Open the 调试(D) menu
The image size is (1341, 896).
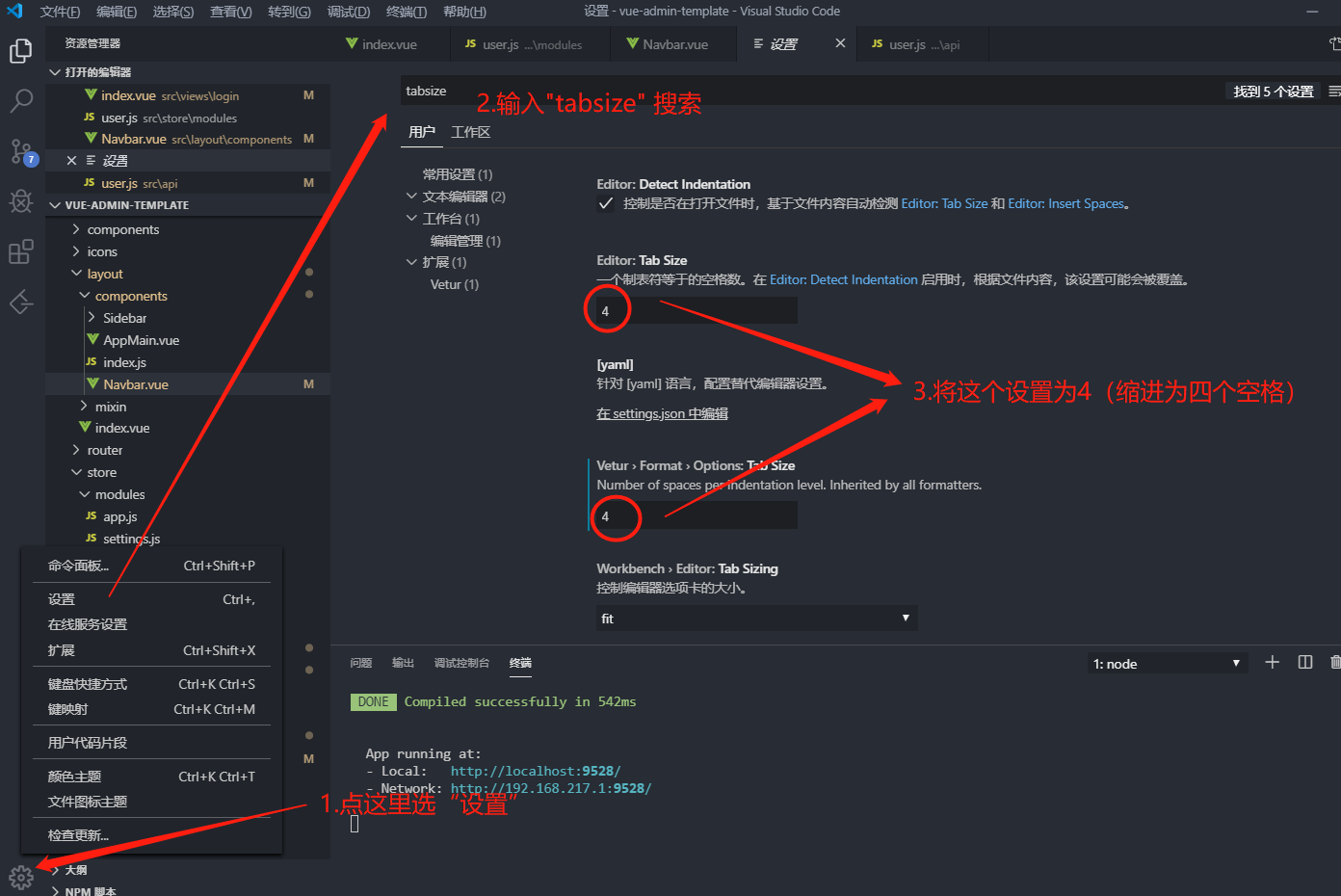tap(349, 12)
